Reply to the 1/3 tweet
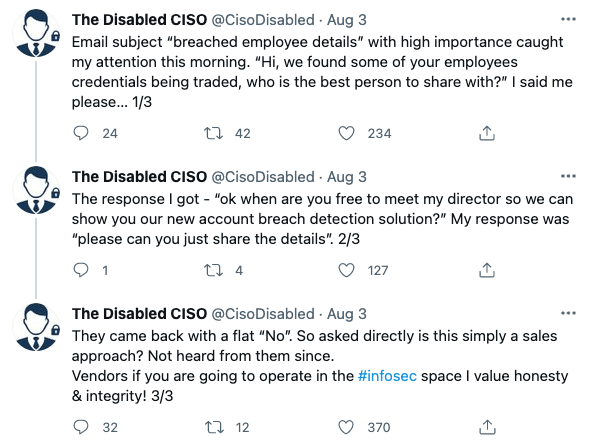591x444 pixels. click(81, 133)
